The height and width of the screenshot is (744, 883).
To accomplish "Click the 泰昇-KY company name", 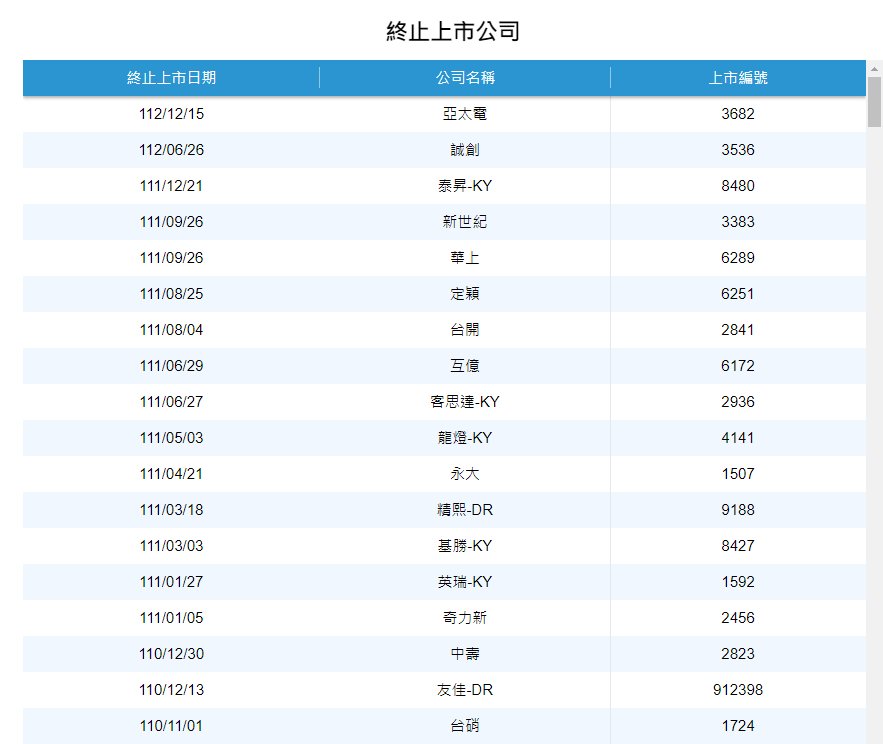I will coord(465,186).
